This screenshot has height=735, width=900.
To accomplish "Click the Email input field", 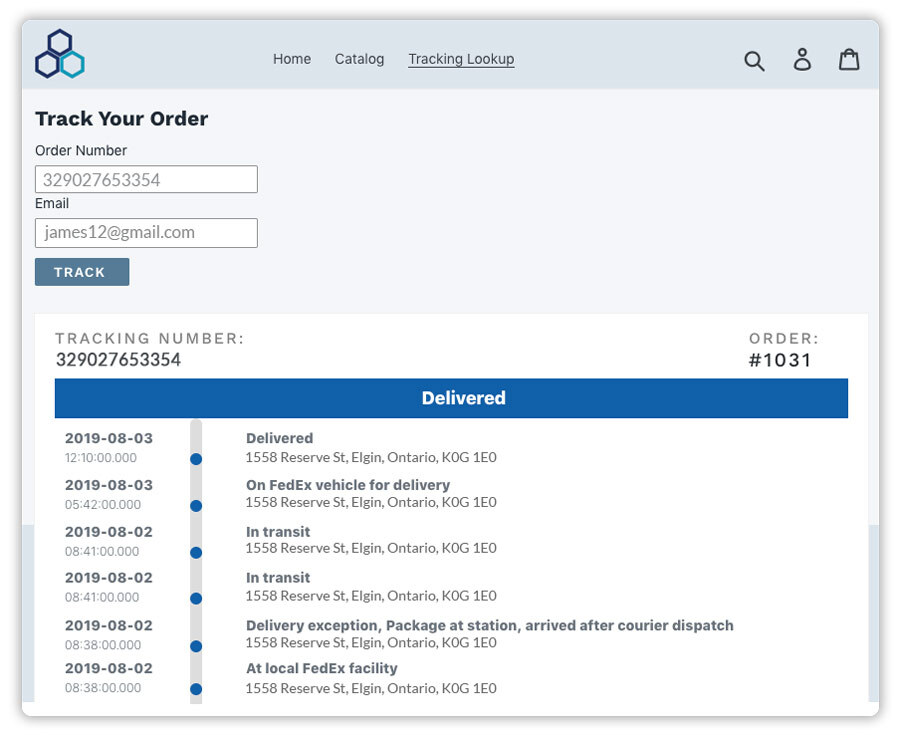I will click(146, 233).
